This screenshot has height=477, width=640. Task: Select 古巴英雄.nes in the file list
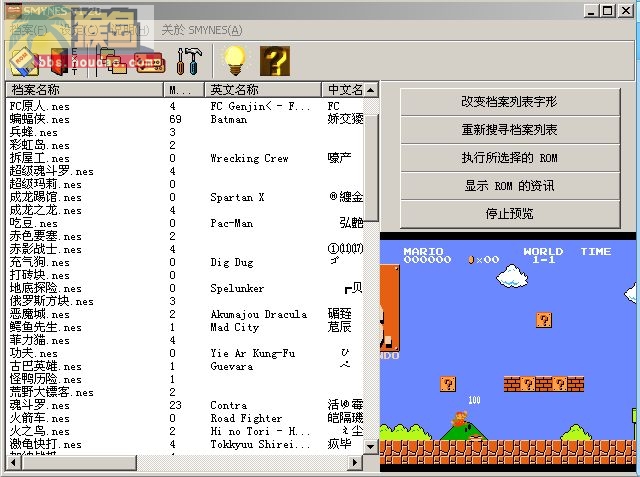[46, 366]
